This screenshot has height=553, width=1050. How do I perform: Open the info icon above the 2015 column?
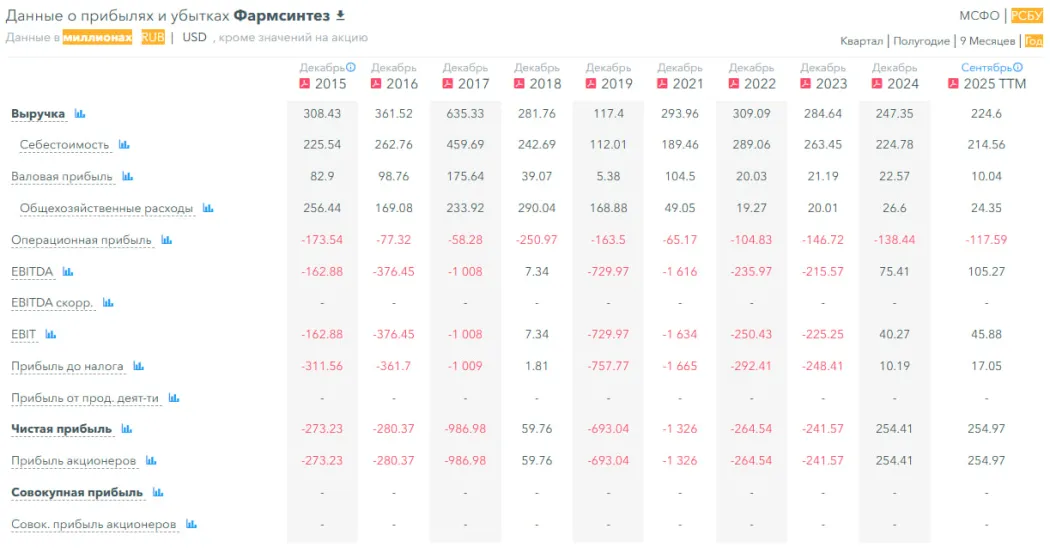coord(351,67)
